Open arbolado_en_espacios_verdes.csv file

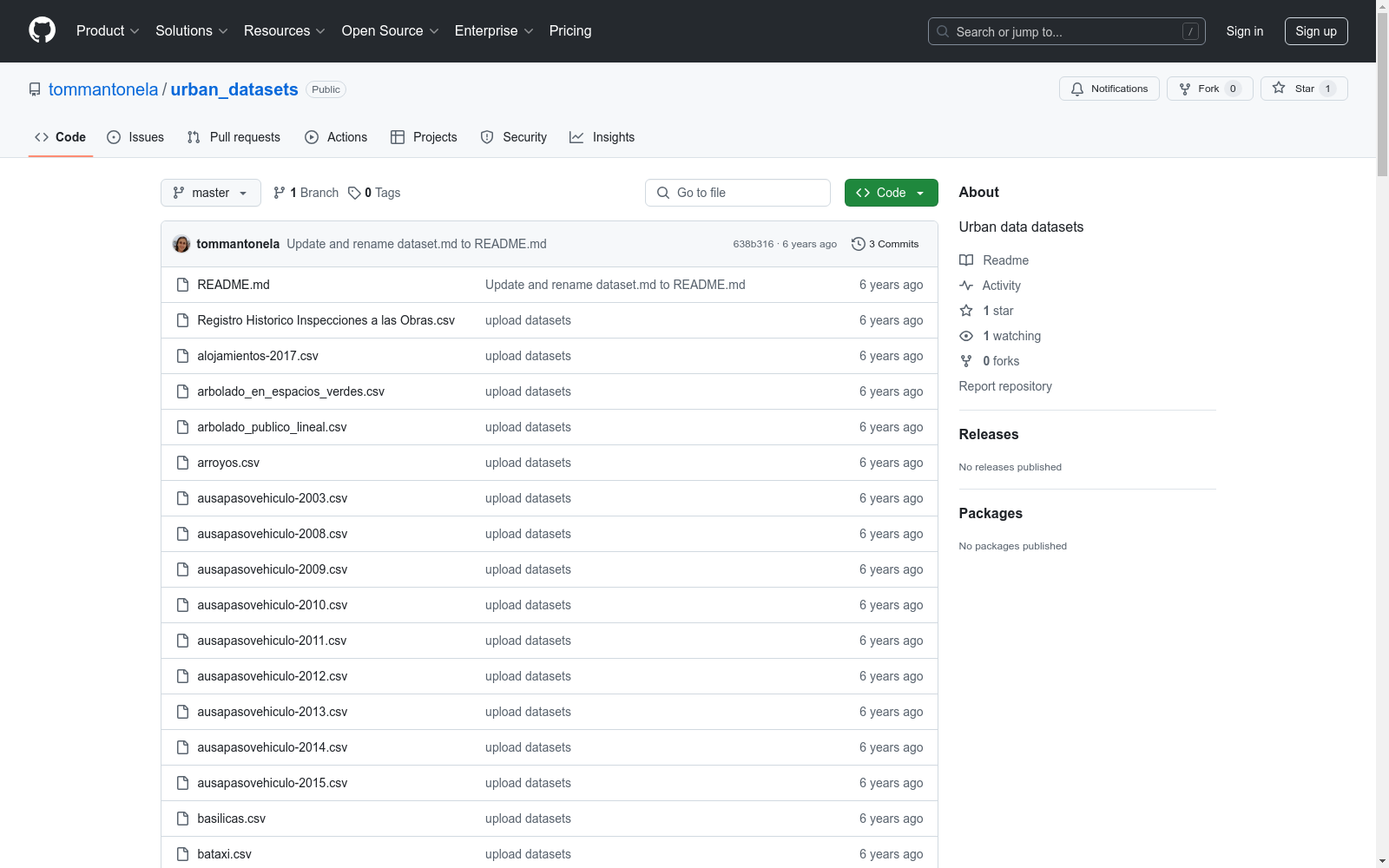291,391
